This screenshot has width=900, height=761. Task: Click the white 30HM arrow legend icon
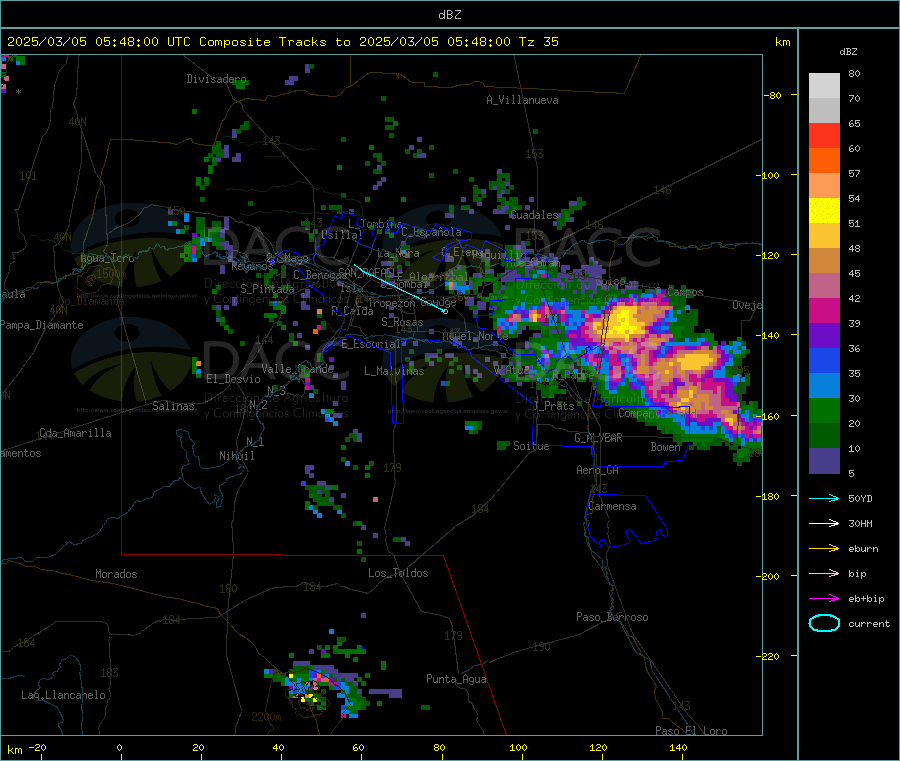click(824, 523)
